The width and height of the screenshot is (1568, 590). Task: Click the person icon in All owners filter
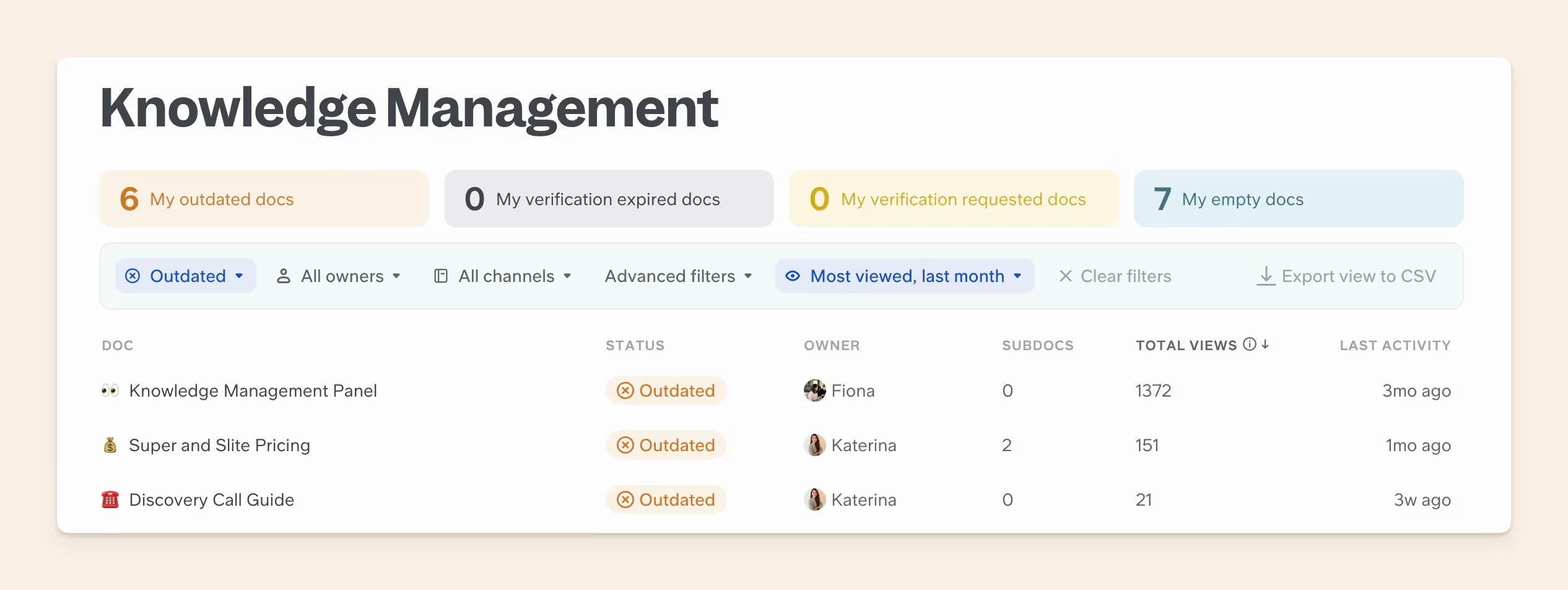coord(283,276)
